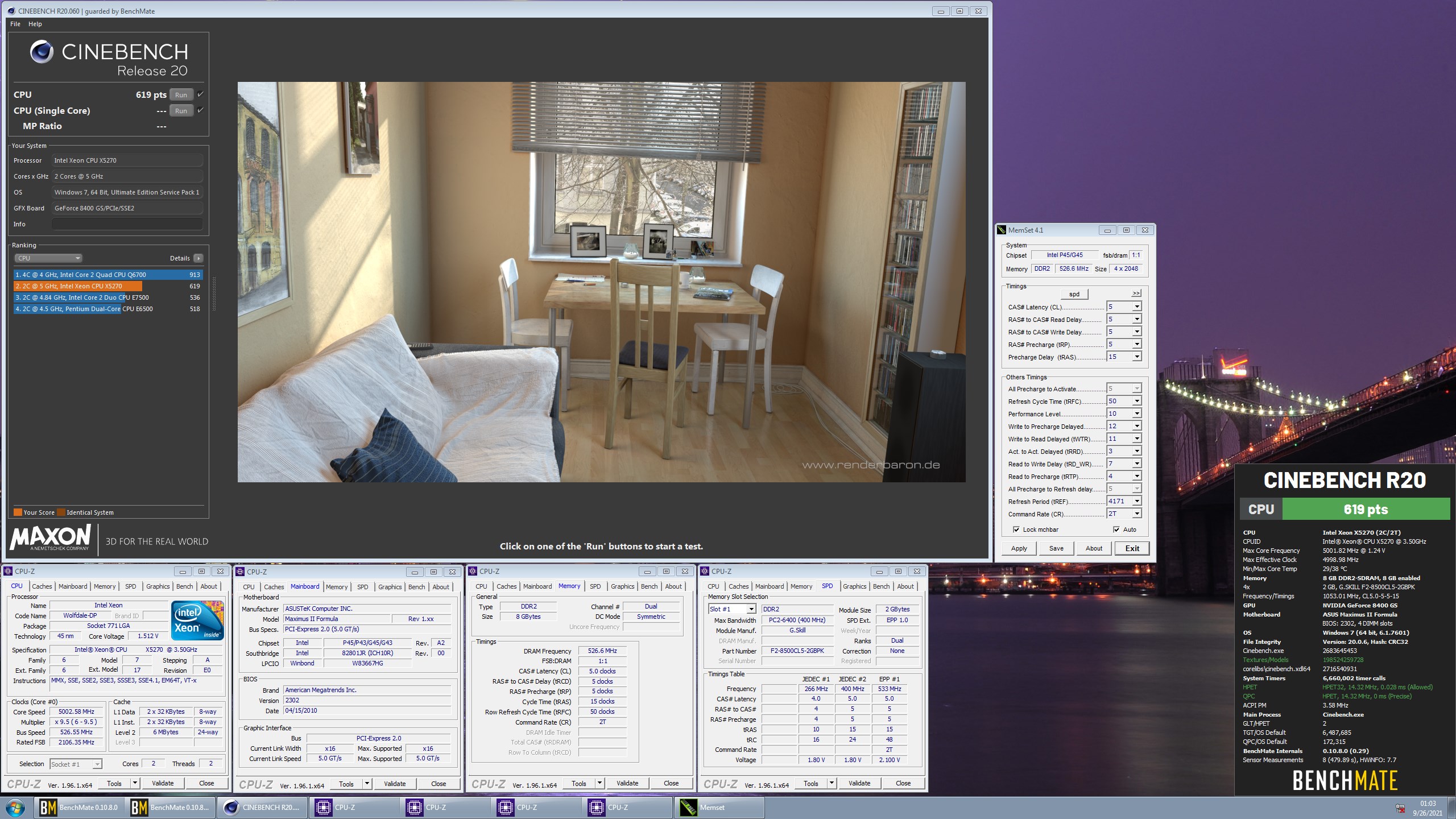Run the CPU Single Core benchmark
Image resolution: width=1456 pixels, height=819 pixels.
[181, 111]
